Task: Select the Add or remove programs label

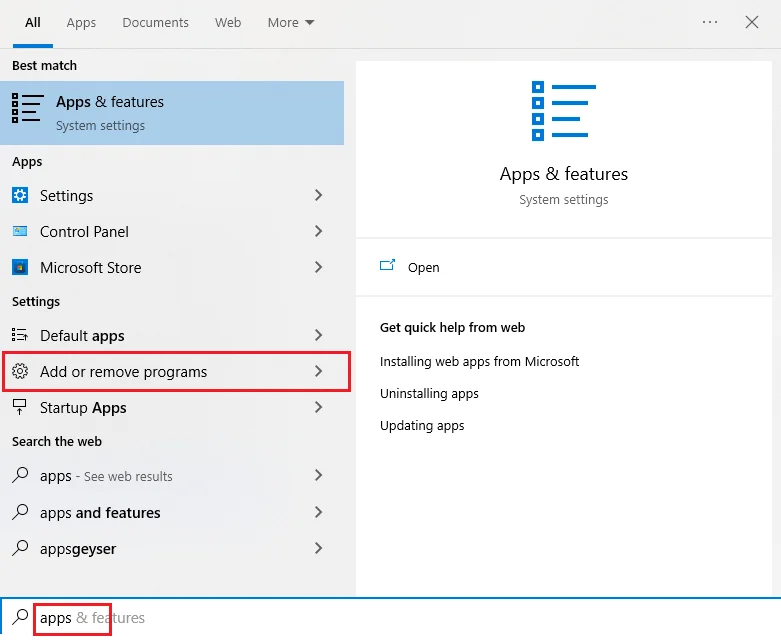Action: (x=123, y=372)
